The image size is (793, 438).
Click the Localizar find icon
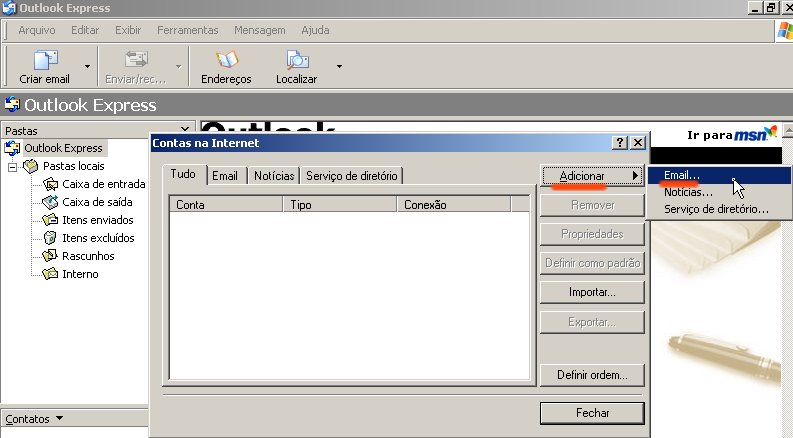coord(297,60)
